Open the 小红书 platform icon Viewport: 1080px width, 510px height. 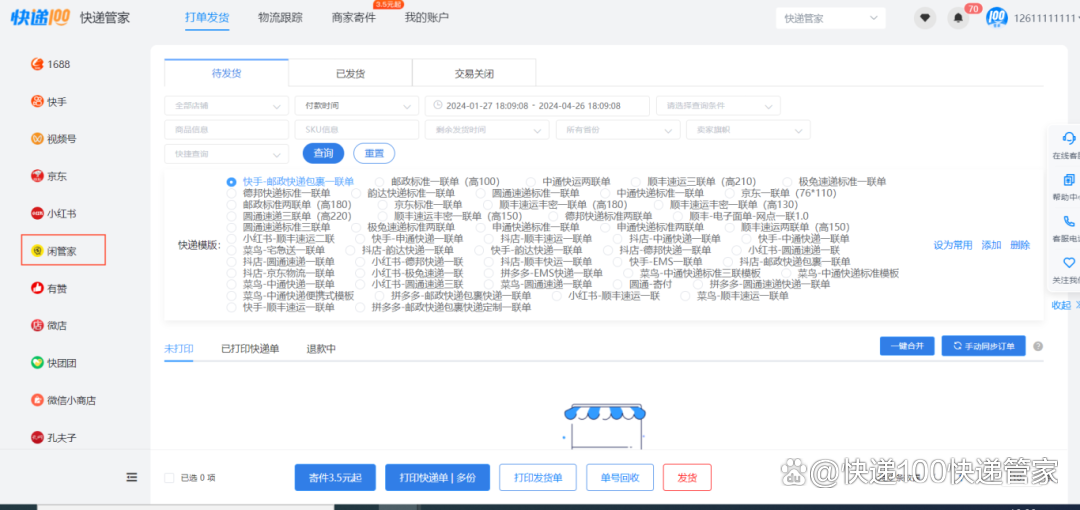[37, 213]
